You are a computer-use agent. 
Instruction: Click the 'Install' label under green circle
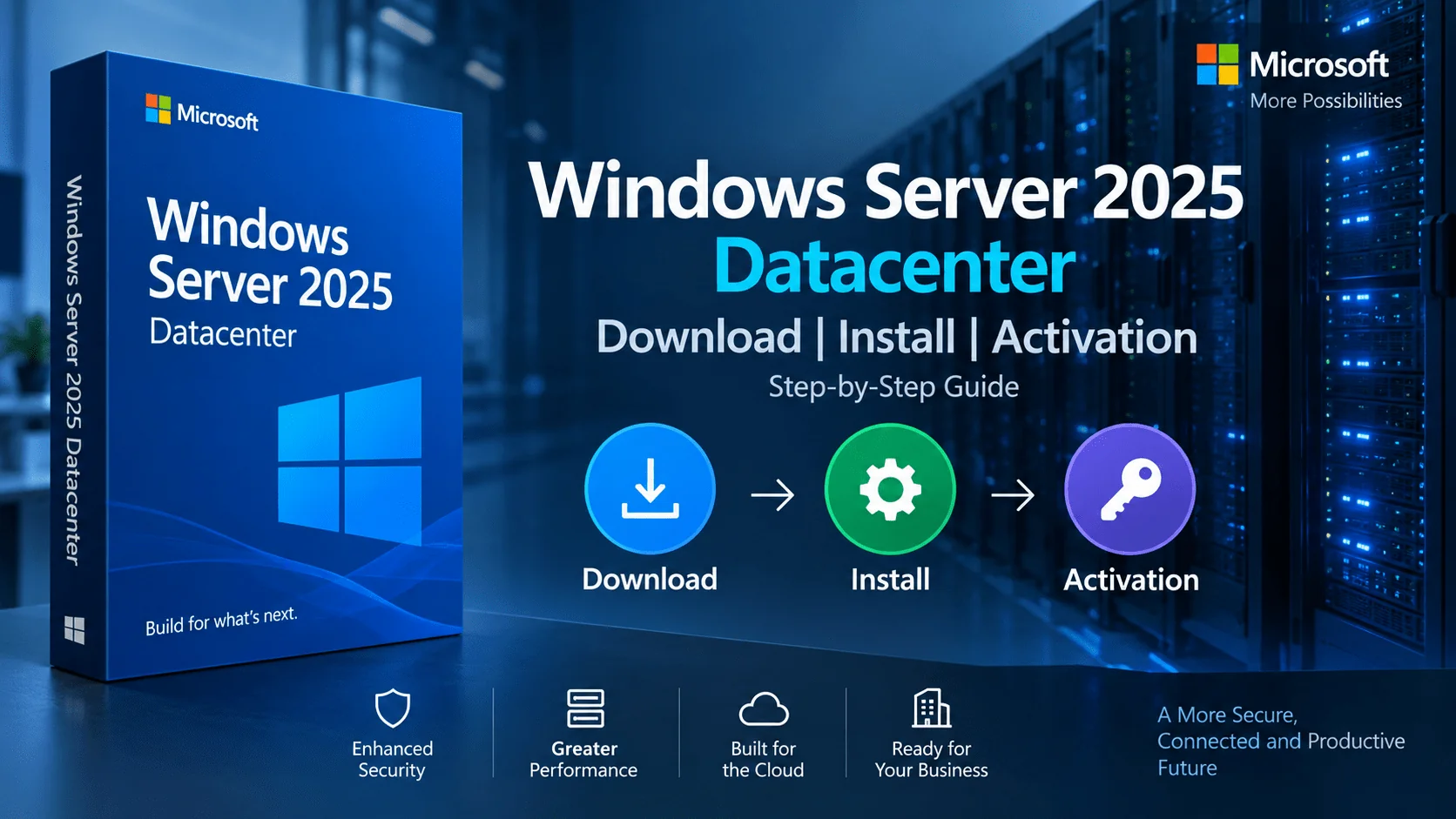pos(890,580)
